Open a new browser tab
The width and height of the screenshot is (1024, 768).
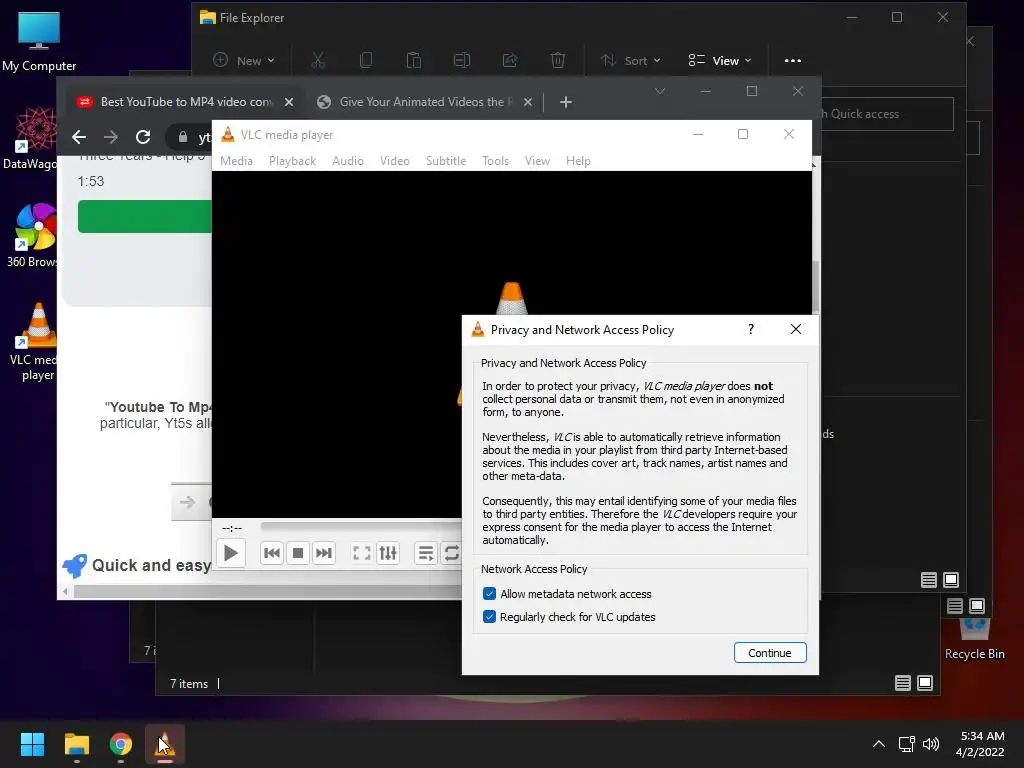coord(566,102)
